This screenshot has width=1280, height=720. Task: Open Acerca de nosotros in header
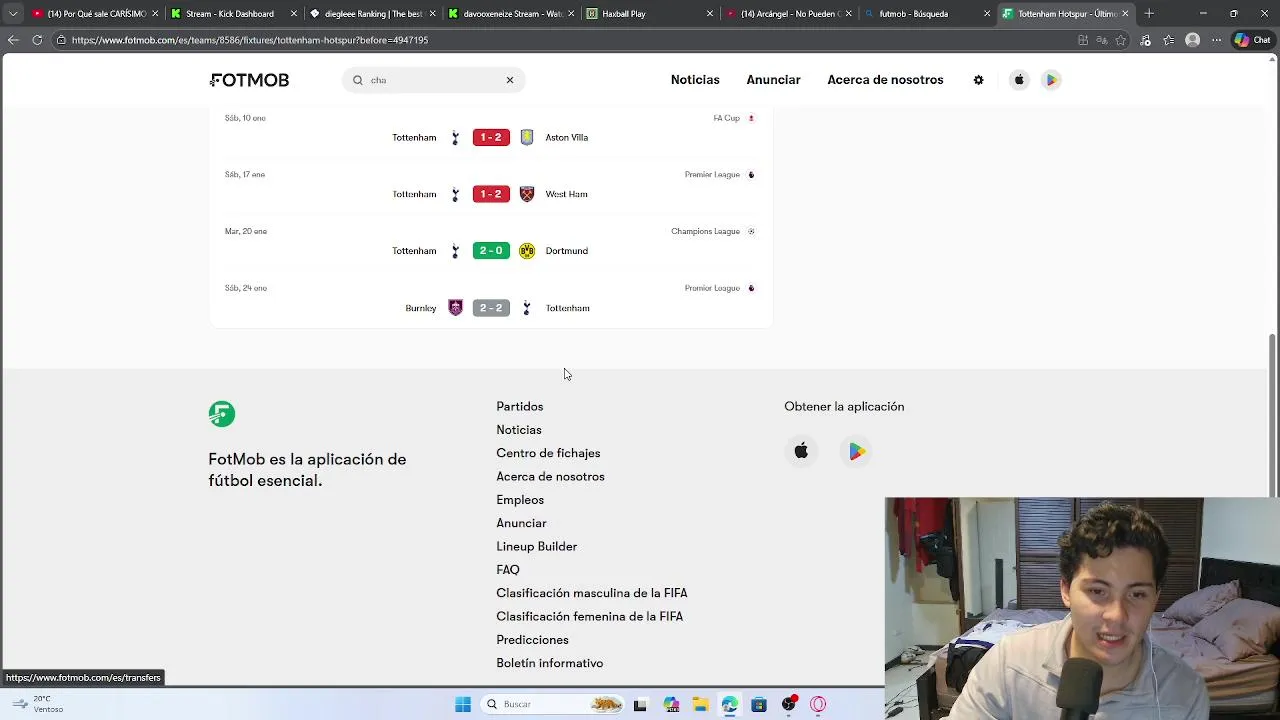(x=885, y=80)
